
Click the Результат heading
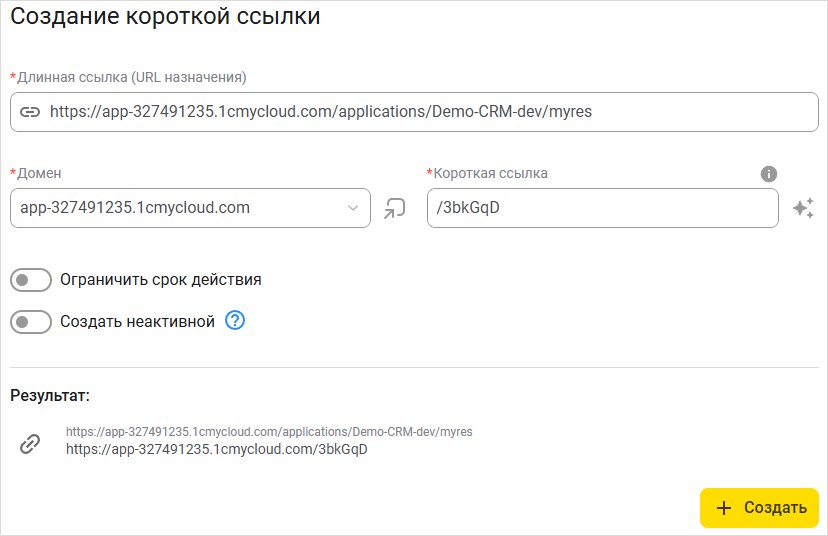point(50,396)
